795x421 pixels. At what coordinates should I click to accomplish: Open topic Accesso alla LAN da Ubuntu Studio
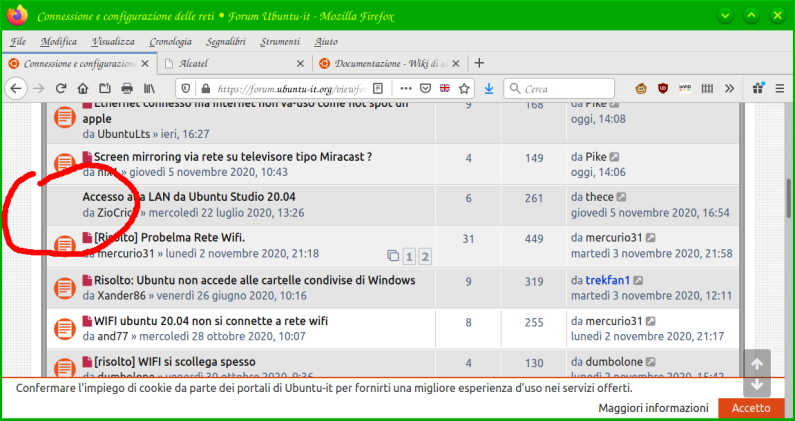click(x=189, y=197)
